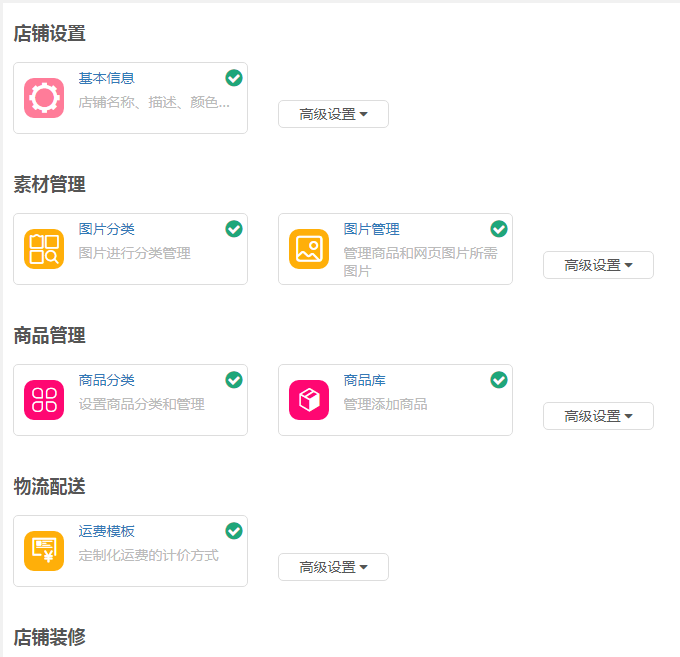Open the 商品分类 title link
Image resolution: width=680 pixels, height=657 pixels.
click(x=107, y=380)
